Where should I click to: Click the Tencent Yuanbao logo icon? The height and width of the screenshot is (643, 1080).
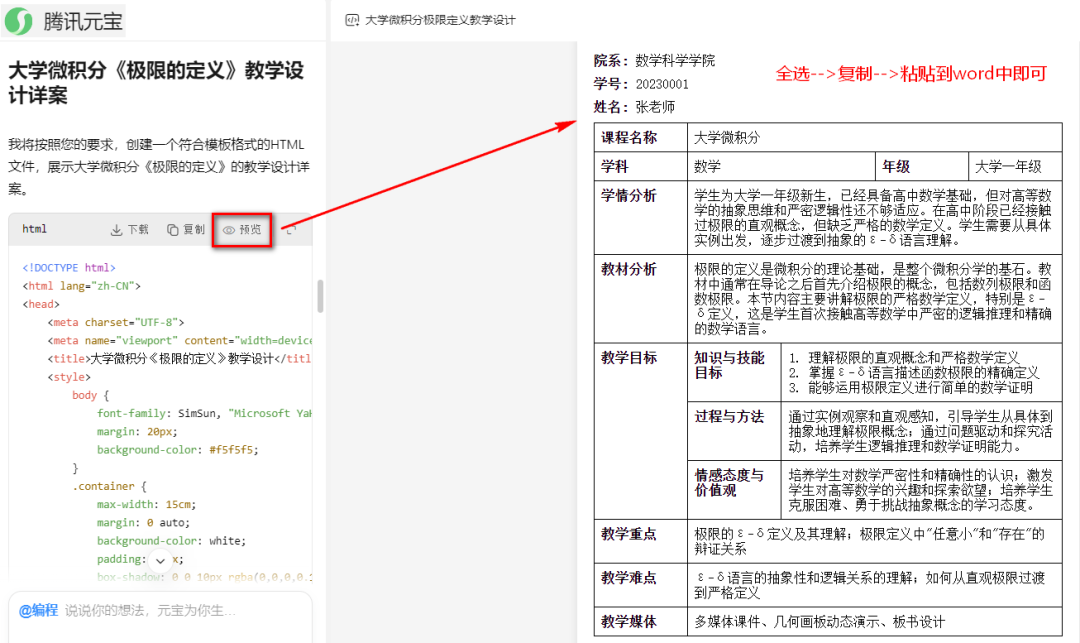(x=17, y=19)
